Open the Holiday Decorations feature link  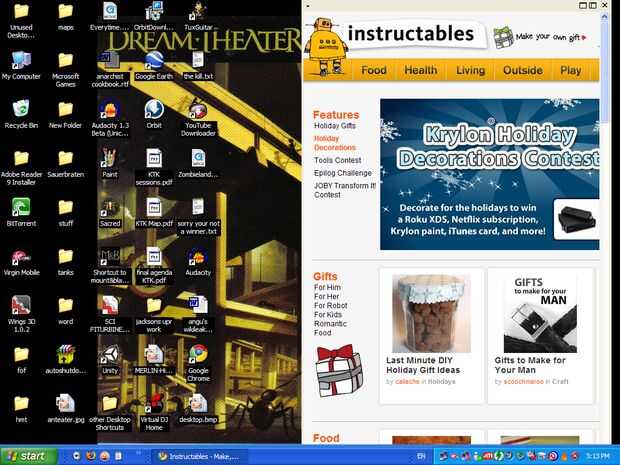335,143
